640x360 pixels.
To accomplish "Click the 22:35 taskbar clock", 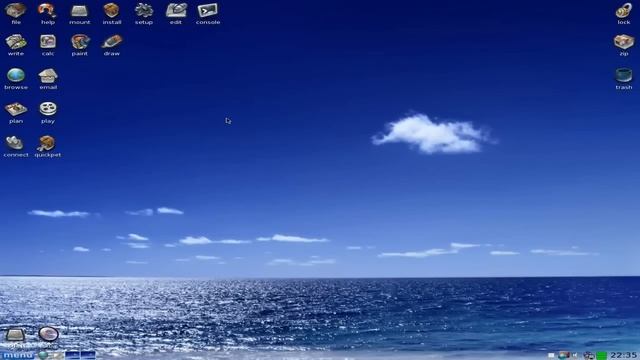I will (x=624, y=356).
